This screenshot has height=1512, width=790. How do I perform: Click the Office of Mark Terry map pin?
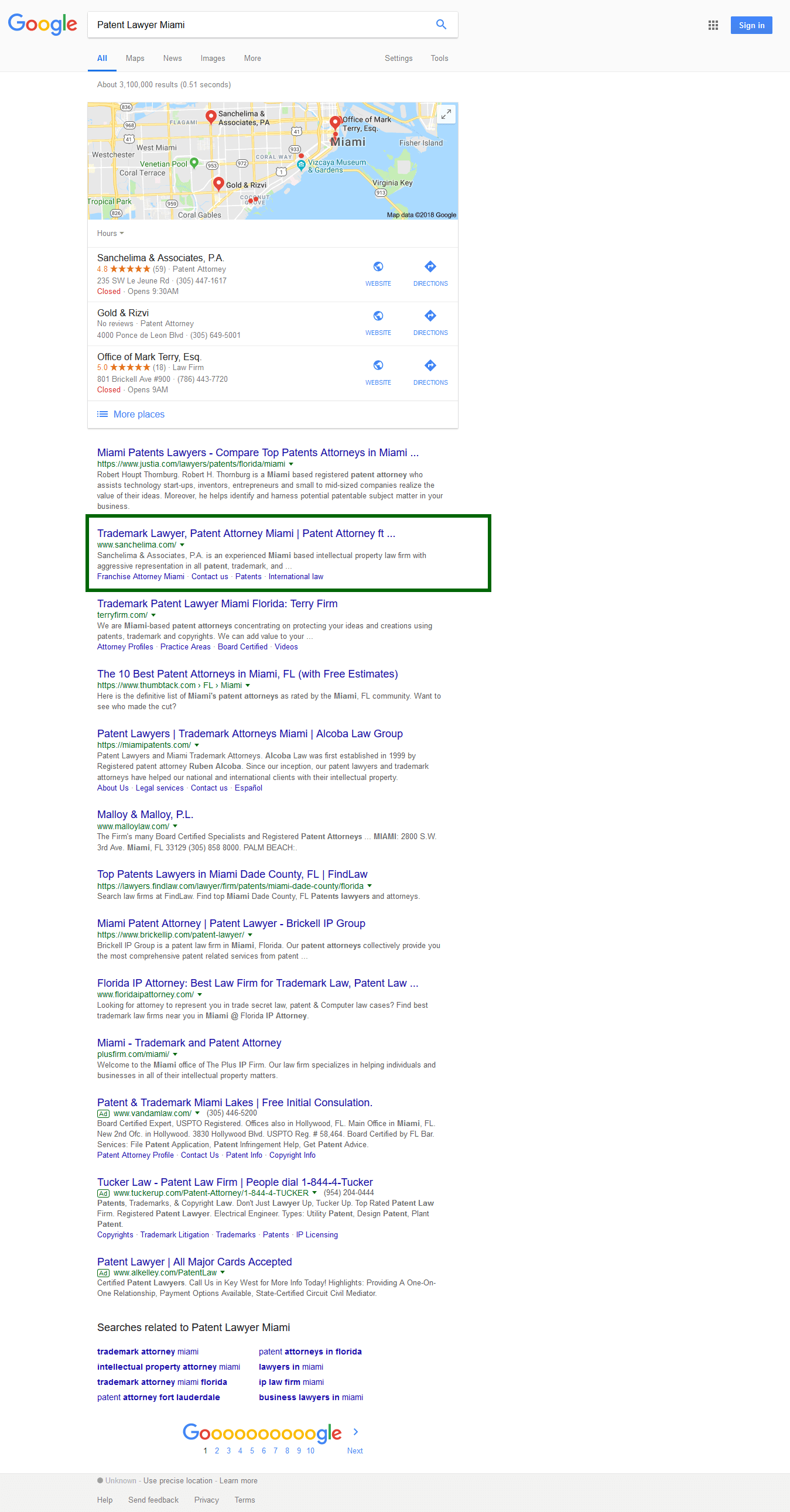[x=335, y=124]
